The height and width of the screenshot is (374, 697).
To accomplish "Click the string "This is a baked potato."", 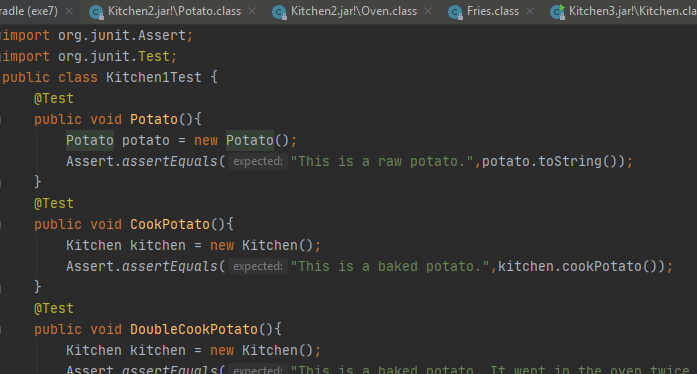I will [x=390, y=266].
